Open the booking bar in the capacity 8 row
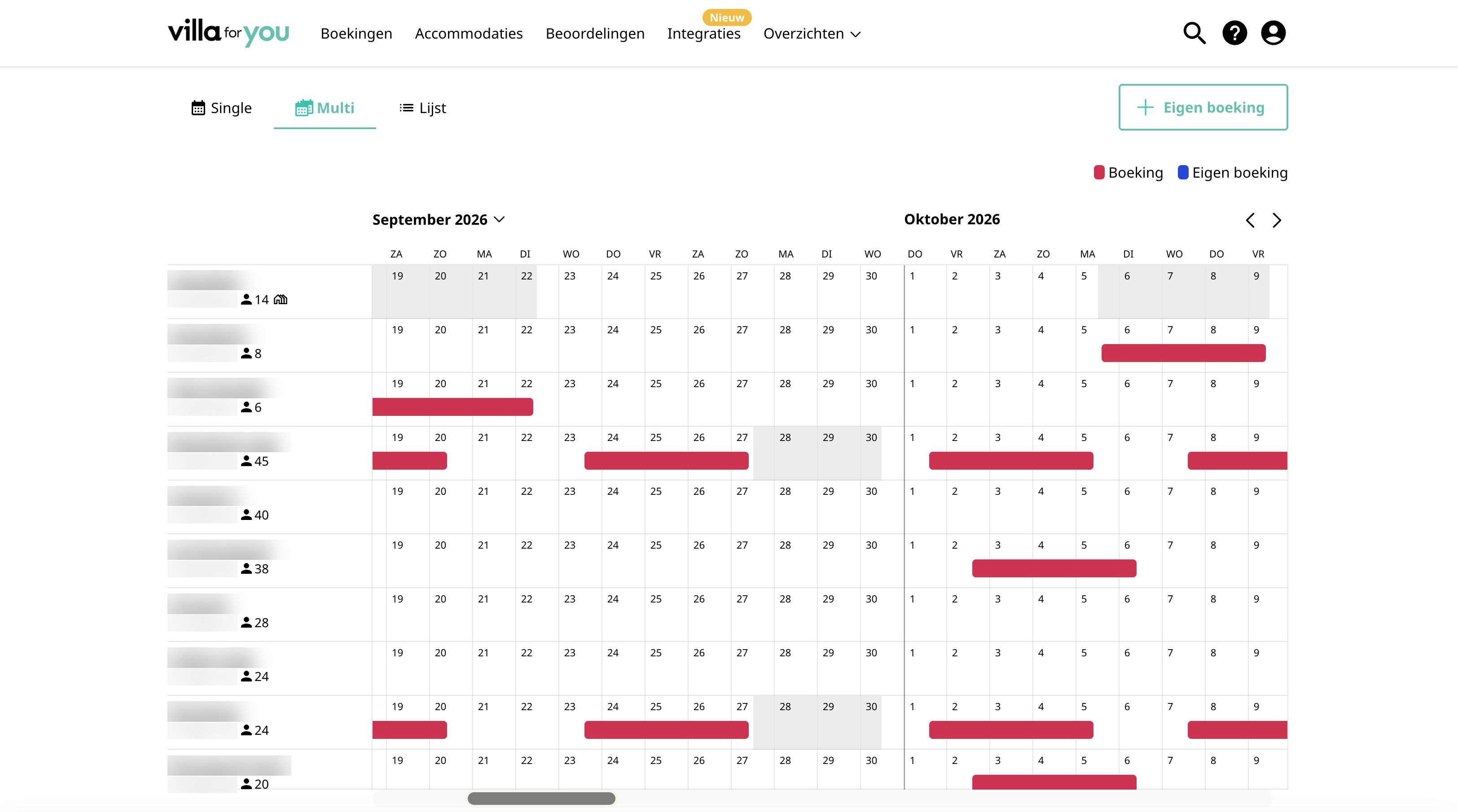The width and height of the screenshot is (1458, 812). click(1183, 353)
